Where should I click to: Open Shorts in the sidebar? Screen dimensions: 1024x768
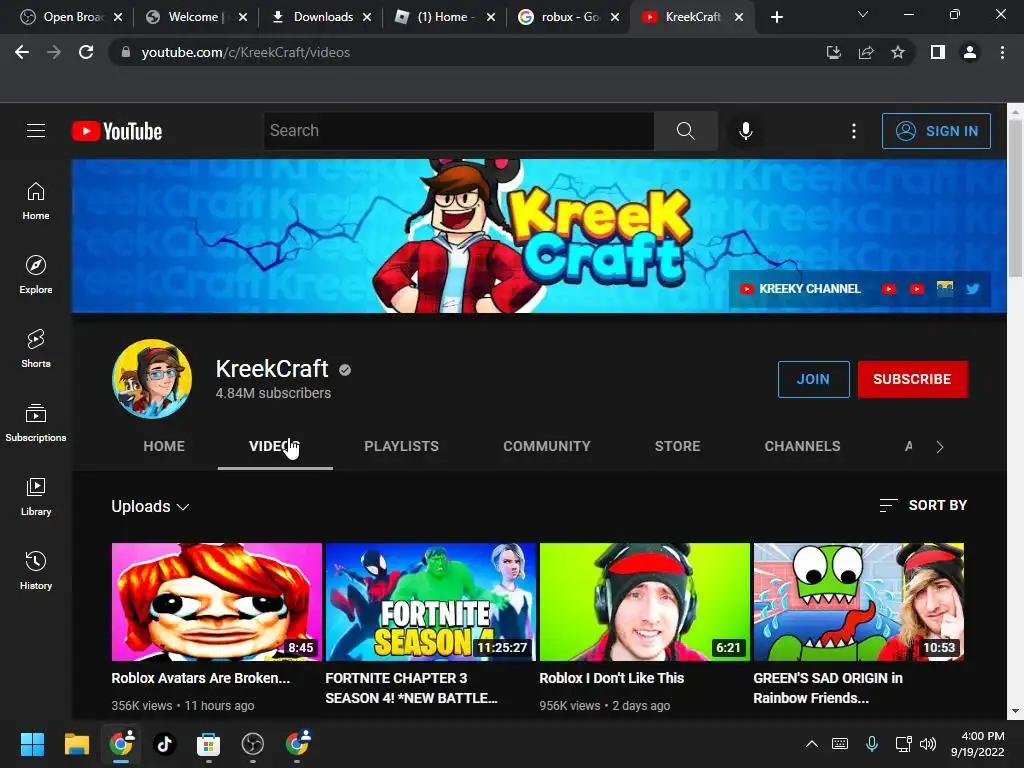click(36, 348)
